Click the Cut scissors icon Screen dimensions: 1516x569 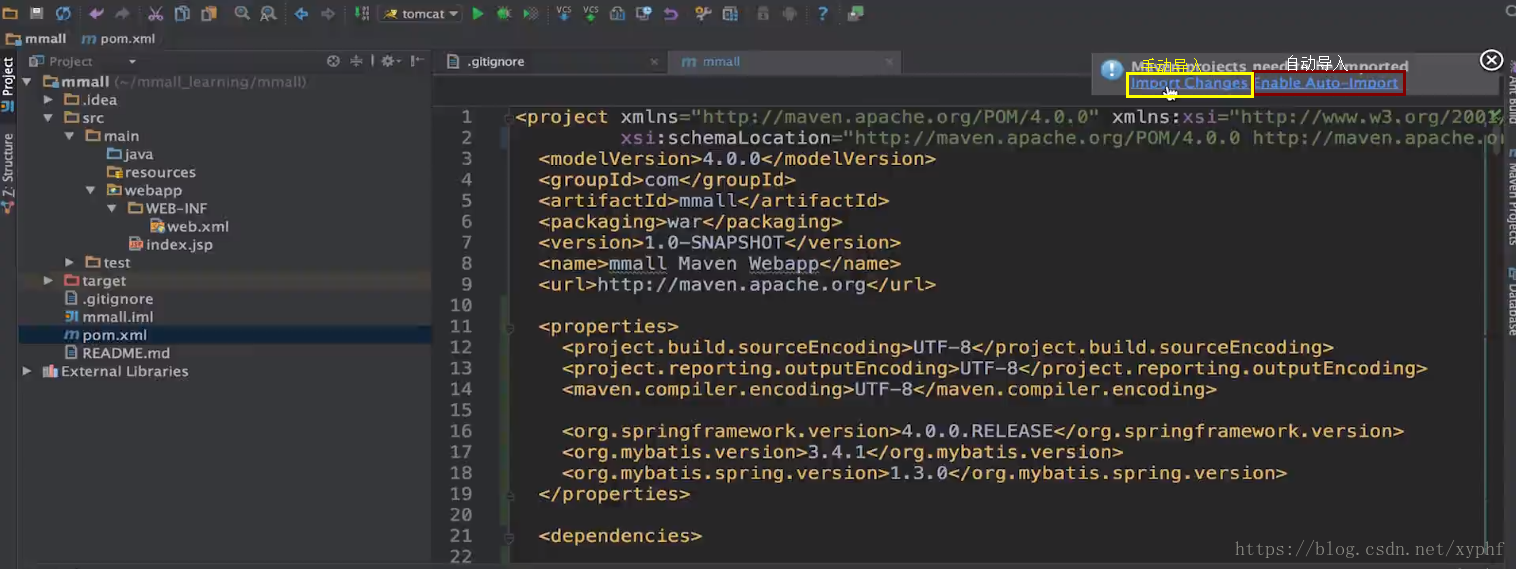156,14
